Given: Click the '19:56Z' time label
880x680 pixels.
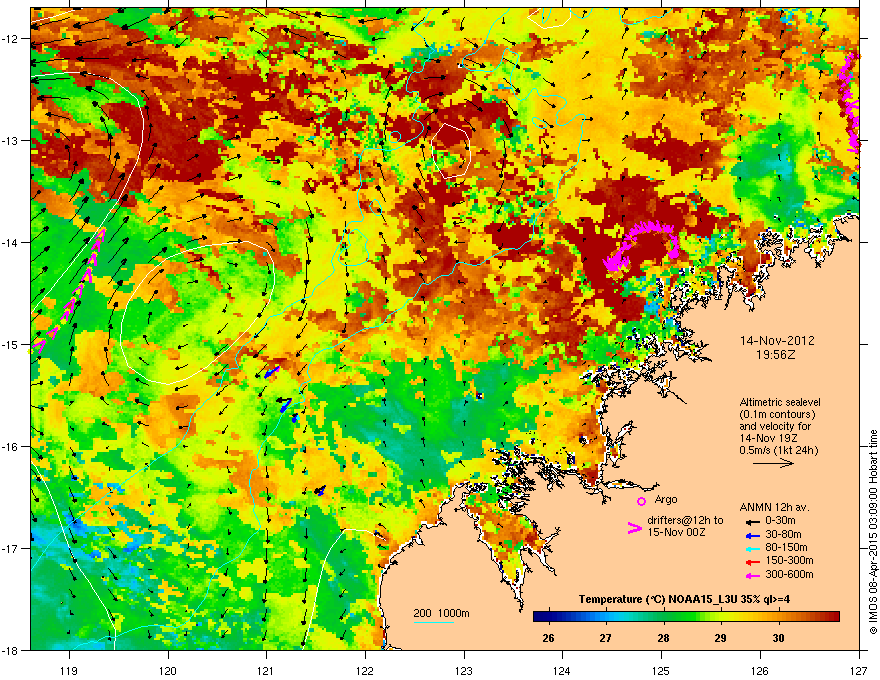Looking at the screenshot, I should click(776, 355).
